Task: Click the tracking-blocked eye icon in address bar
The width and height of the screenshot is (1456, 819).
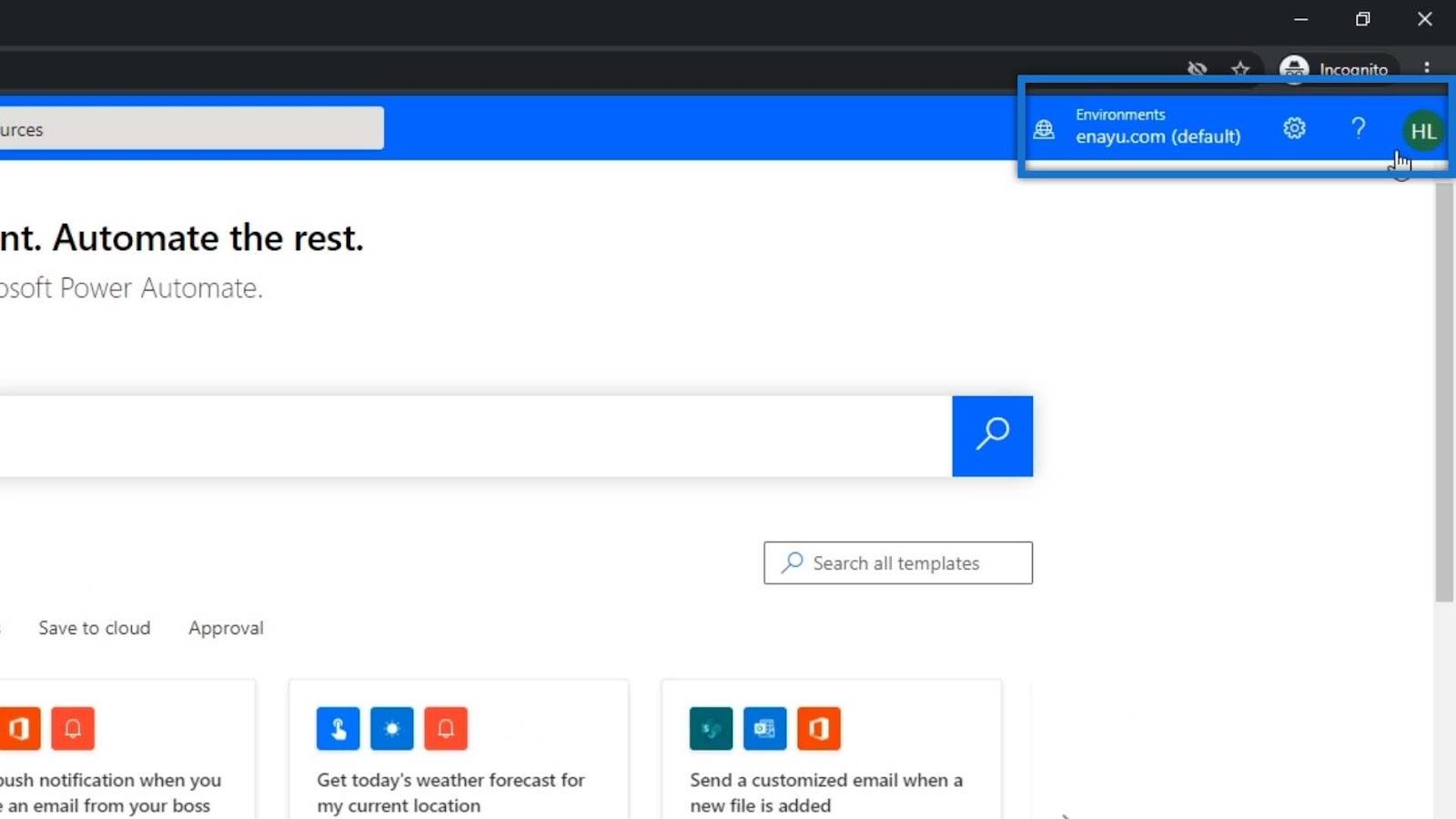Action: [1197, 69]
